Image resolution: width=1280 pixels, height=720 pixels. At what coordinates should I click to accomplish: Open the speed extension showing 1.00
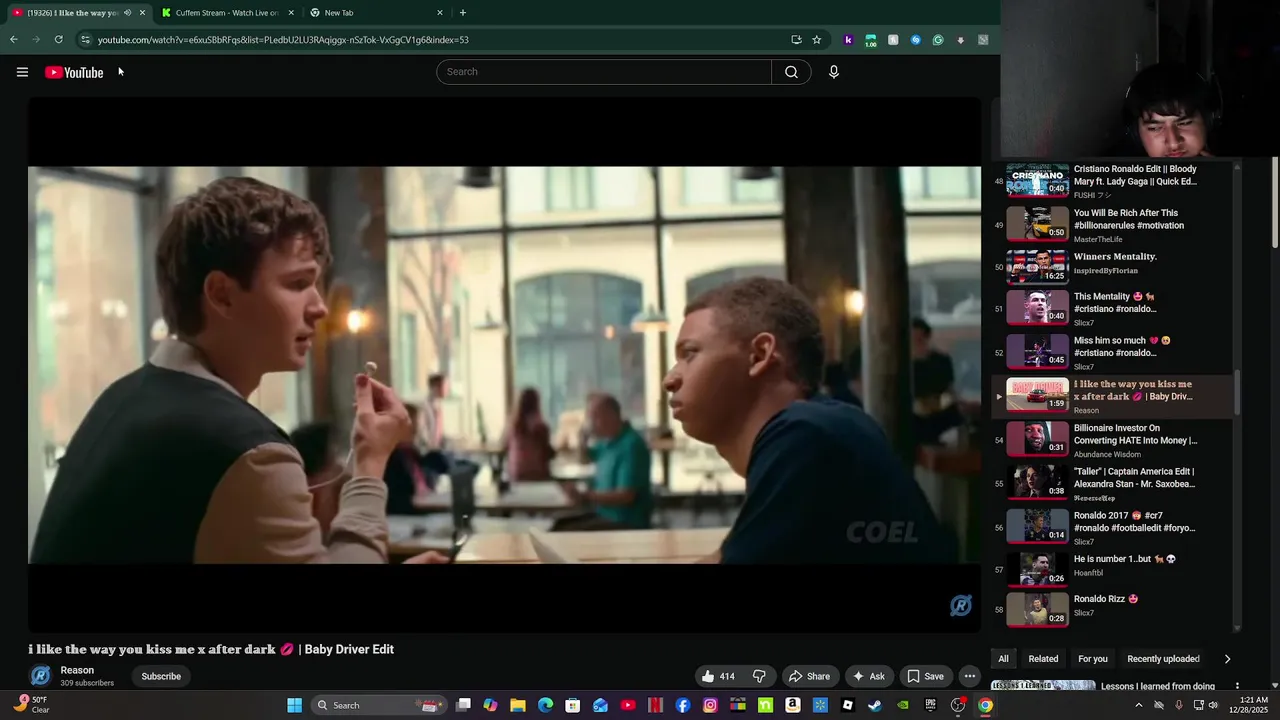pyautogui.click(x=871, y=40)
